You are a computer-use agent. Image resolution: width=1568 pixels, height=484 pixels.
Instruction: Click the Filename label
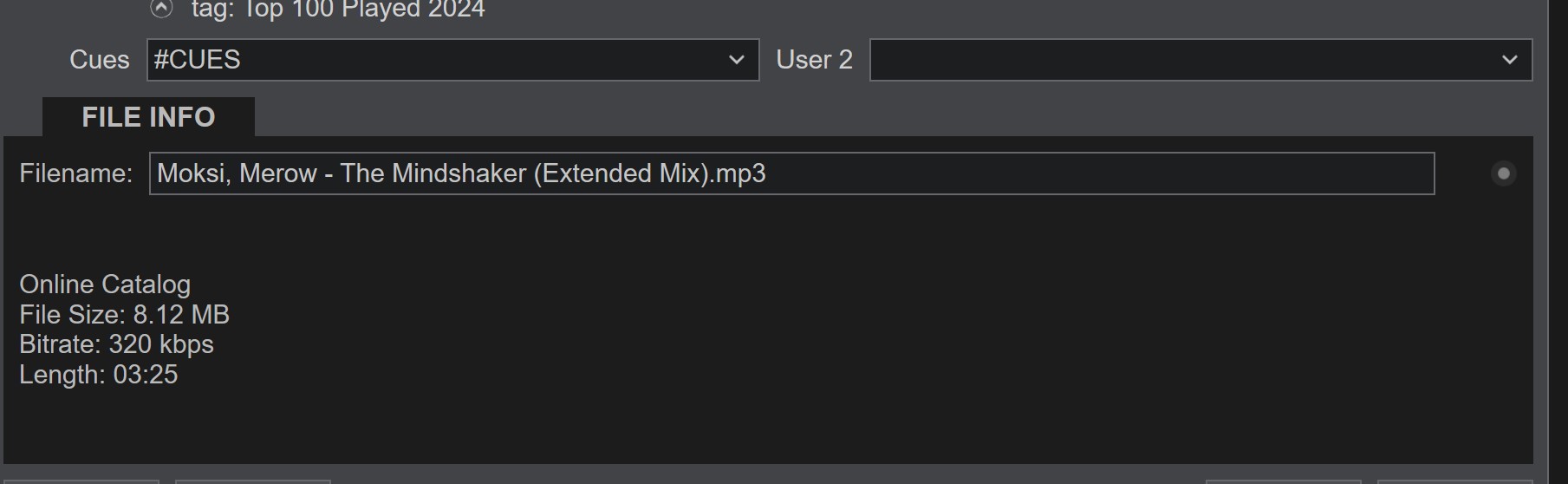tap(75, 173)
